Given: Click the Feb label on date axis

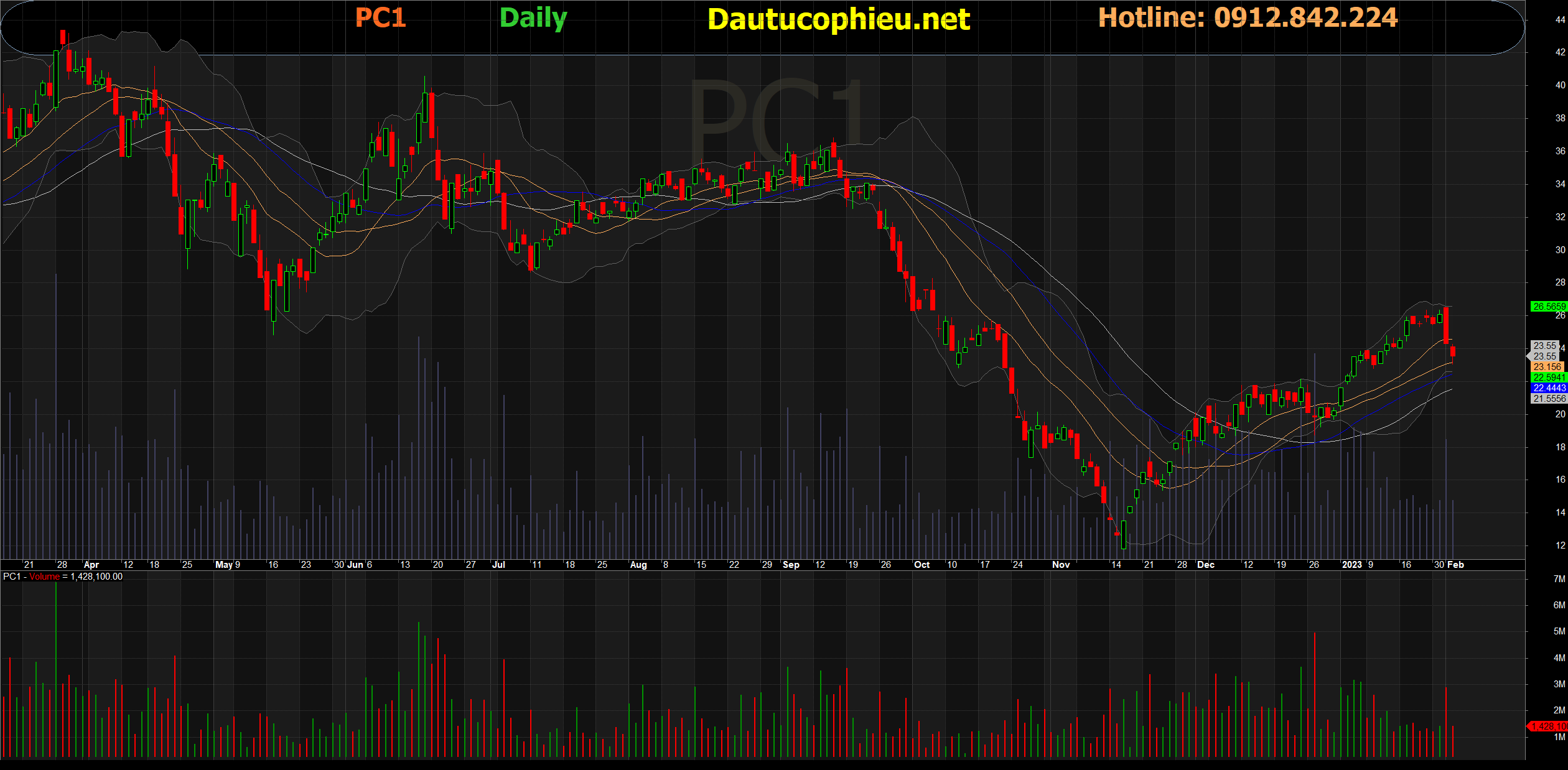Looking at the screenshot, I should [x=1455, y=565].
